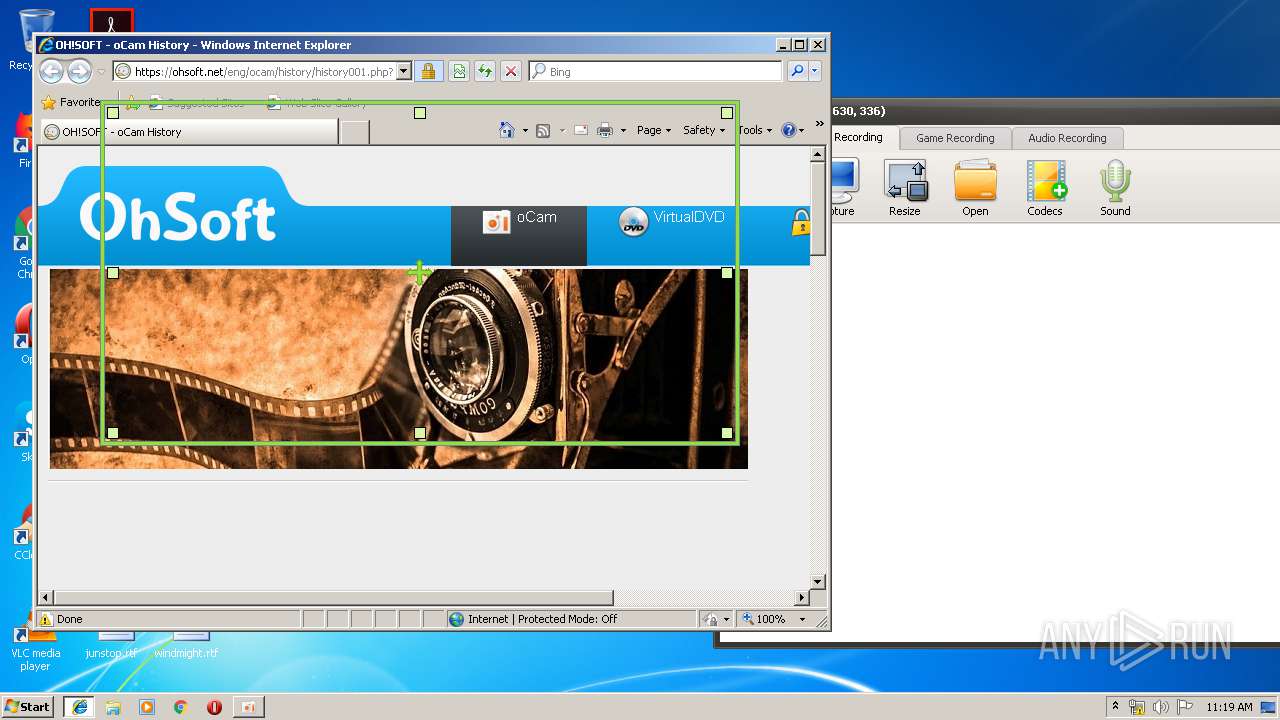Image resolution: width=1280 pixels, height=720 pixels.
Task: Open the Start menu
Action: [28, 706]
